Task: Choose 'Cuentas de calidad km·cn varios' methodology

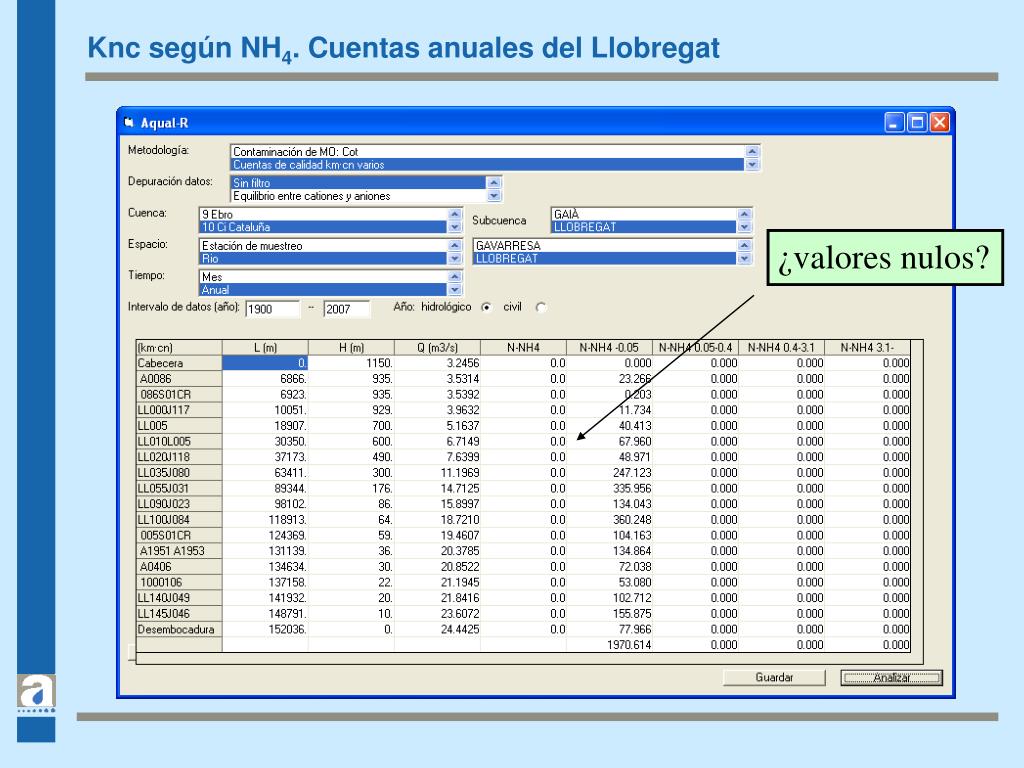Action: [488, 165]
